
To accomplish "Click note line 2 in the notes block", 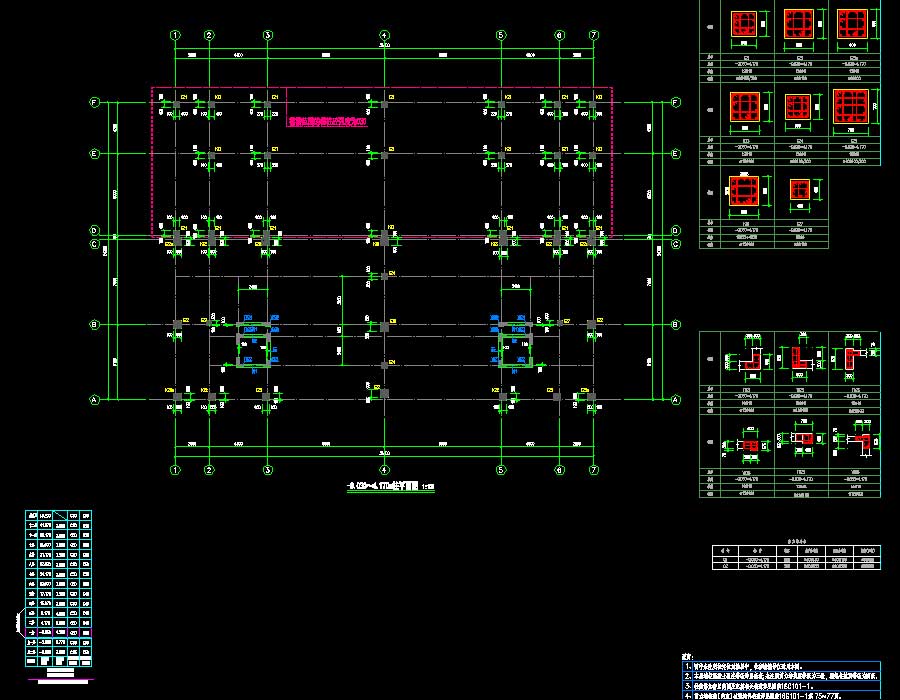I will (781, 676).
